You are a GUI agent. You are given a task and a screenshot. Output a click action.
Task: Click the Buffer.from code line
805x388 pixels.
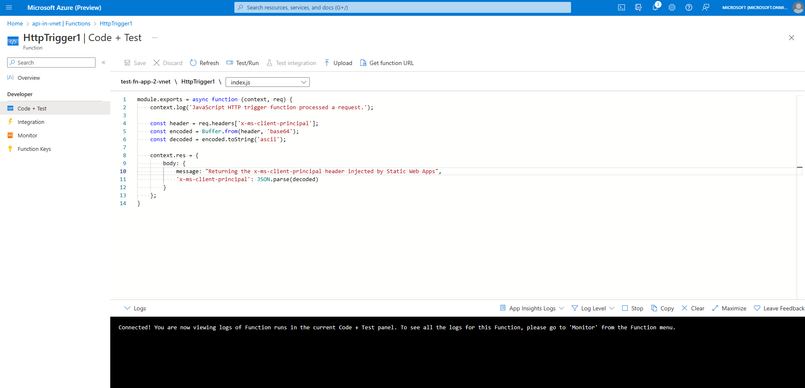pos(224,131)
